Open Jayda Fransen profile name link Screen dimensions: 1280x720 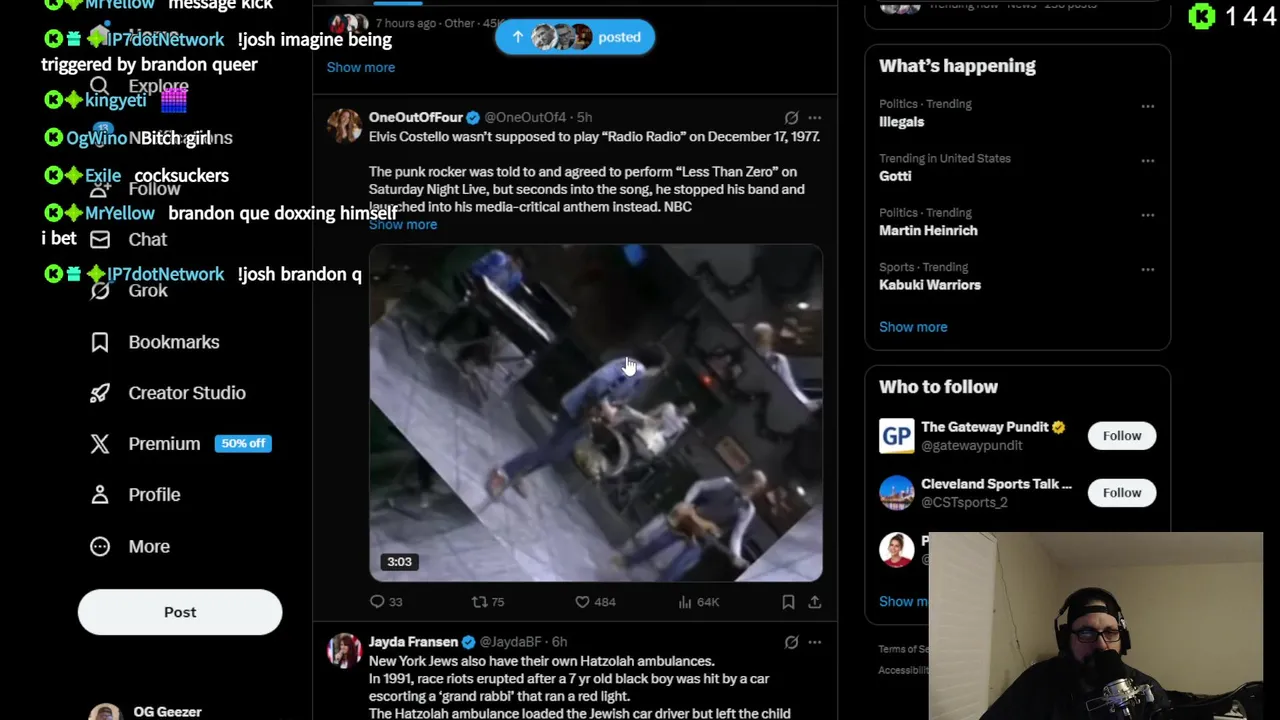pyautogui.click(x=413, y=642)
